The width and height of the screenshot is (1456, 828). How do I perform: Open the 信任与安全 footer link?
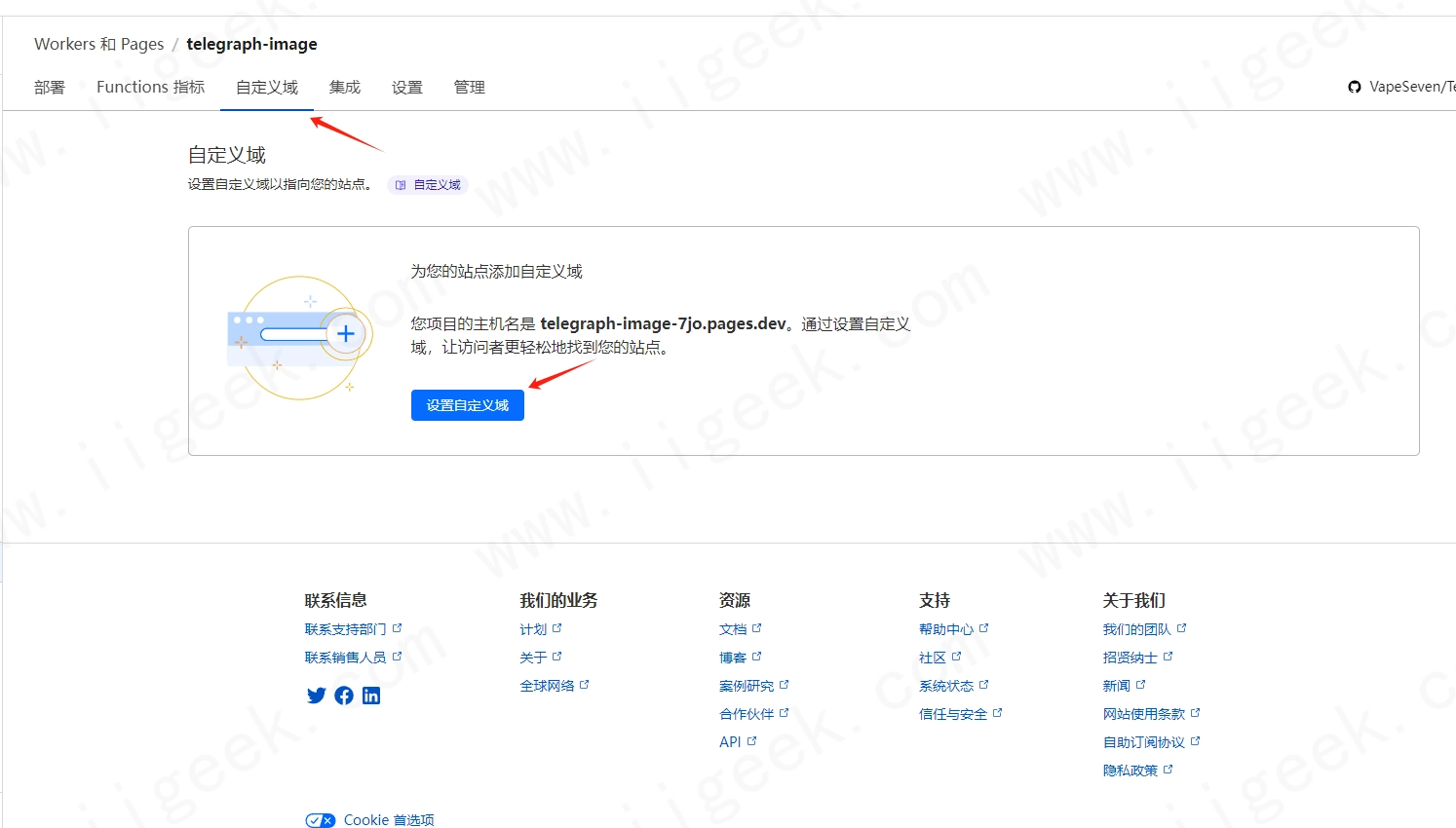click(x=961, y=714)
